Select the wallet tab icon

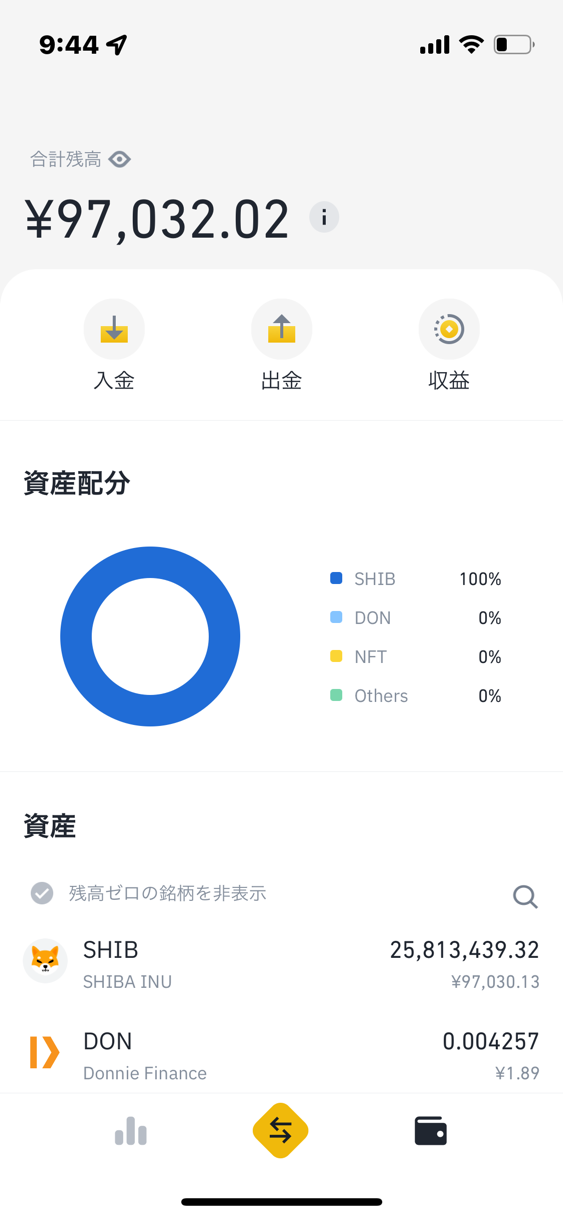pyautogui.click(x=431, y=1131)
